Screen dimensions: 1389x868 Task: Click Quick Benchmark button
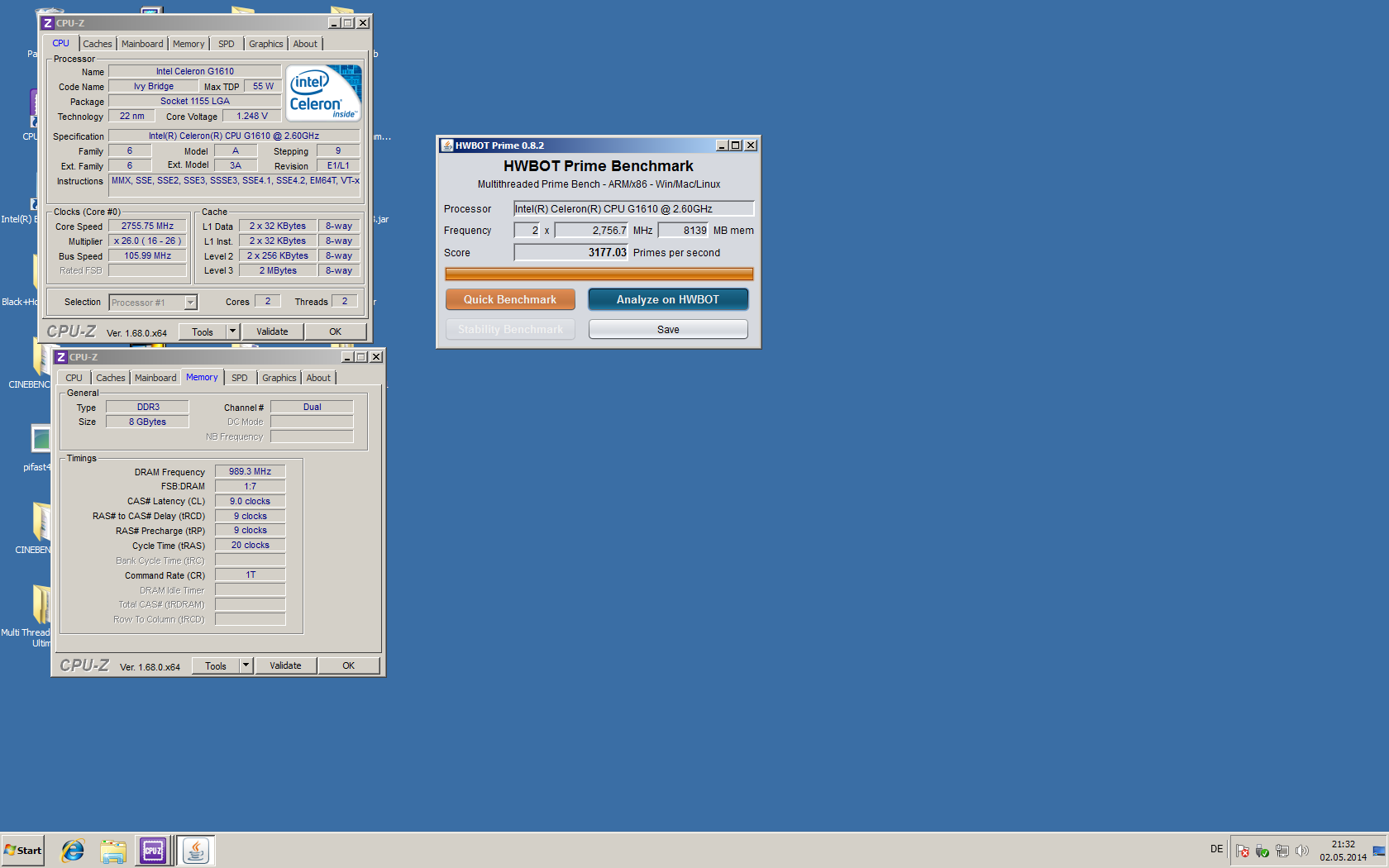510,299
